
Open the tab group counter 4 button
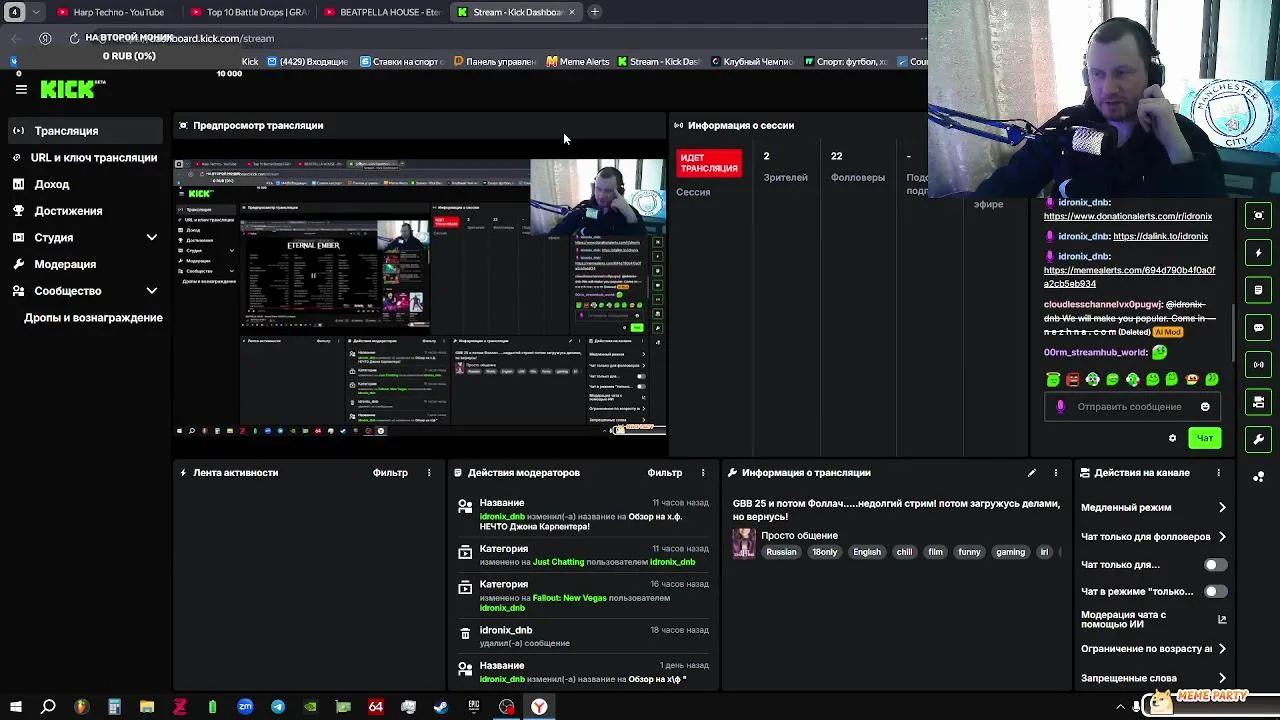click(14, 12)
